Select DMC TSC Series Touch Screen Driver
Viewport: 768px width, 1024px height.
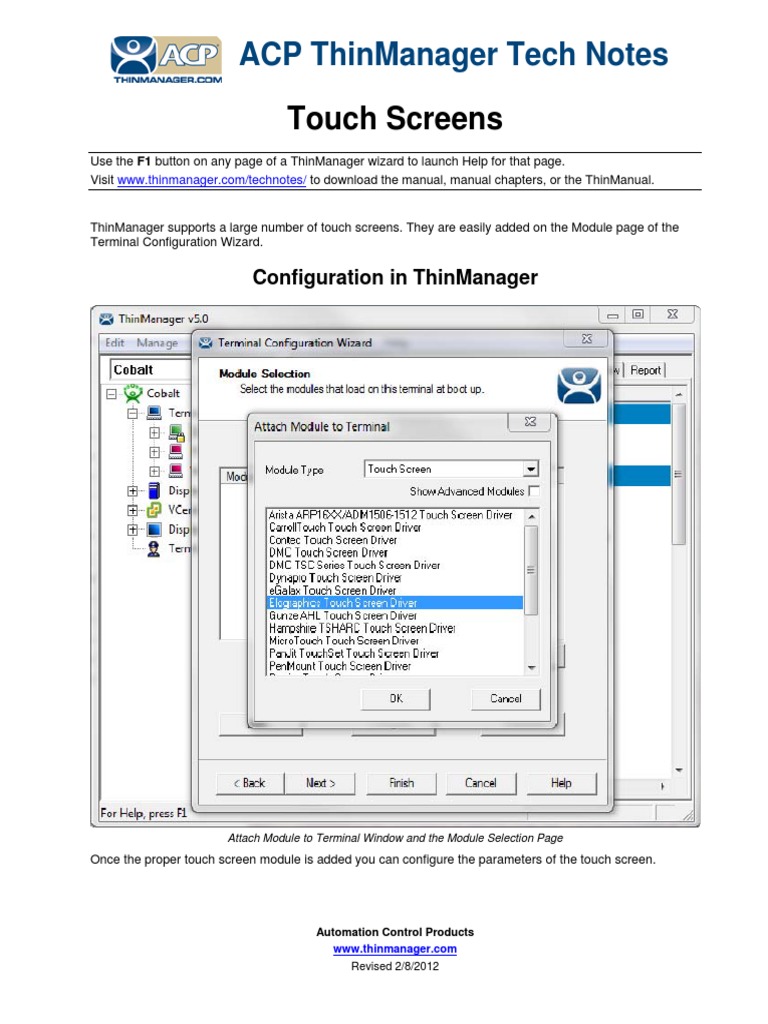(394, 565)
